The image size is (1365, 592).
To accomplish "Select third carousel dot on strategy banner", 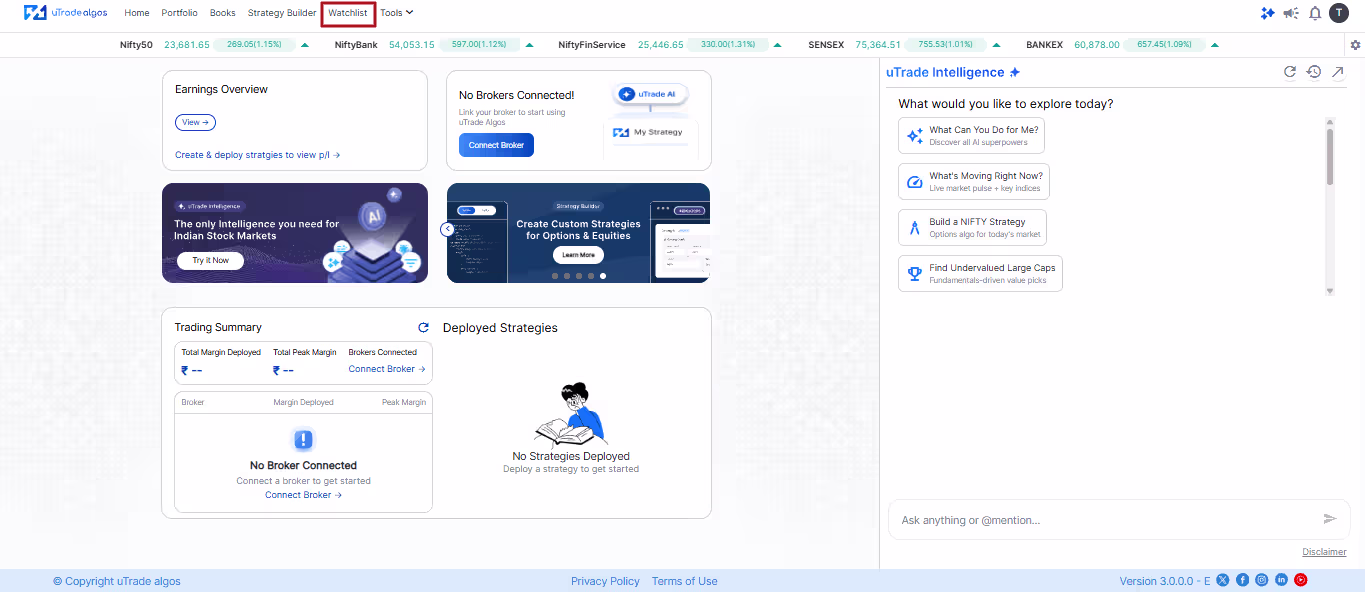I will click(578, 275).
